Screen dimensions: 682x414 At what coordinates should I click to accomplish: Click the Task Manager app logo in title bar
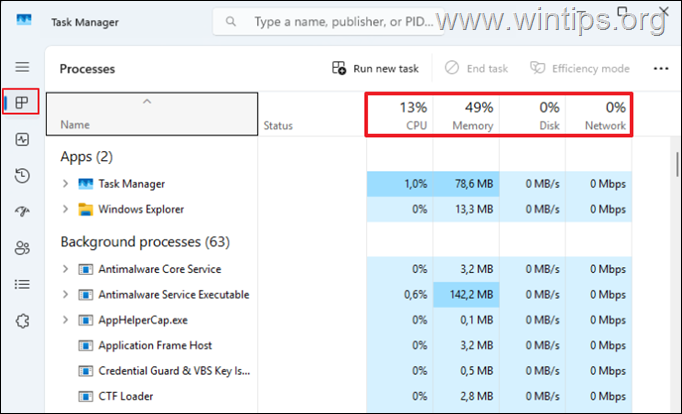pyautogui.click(x=24, y=20)
